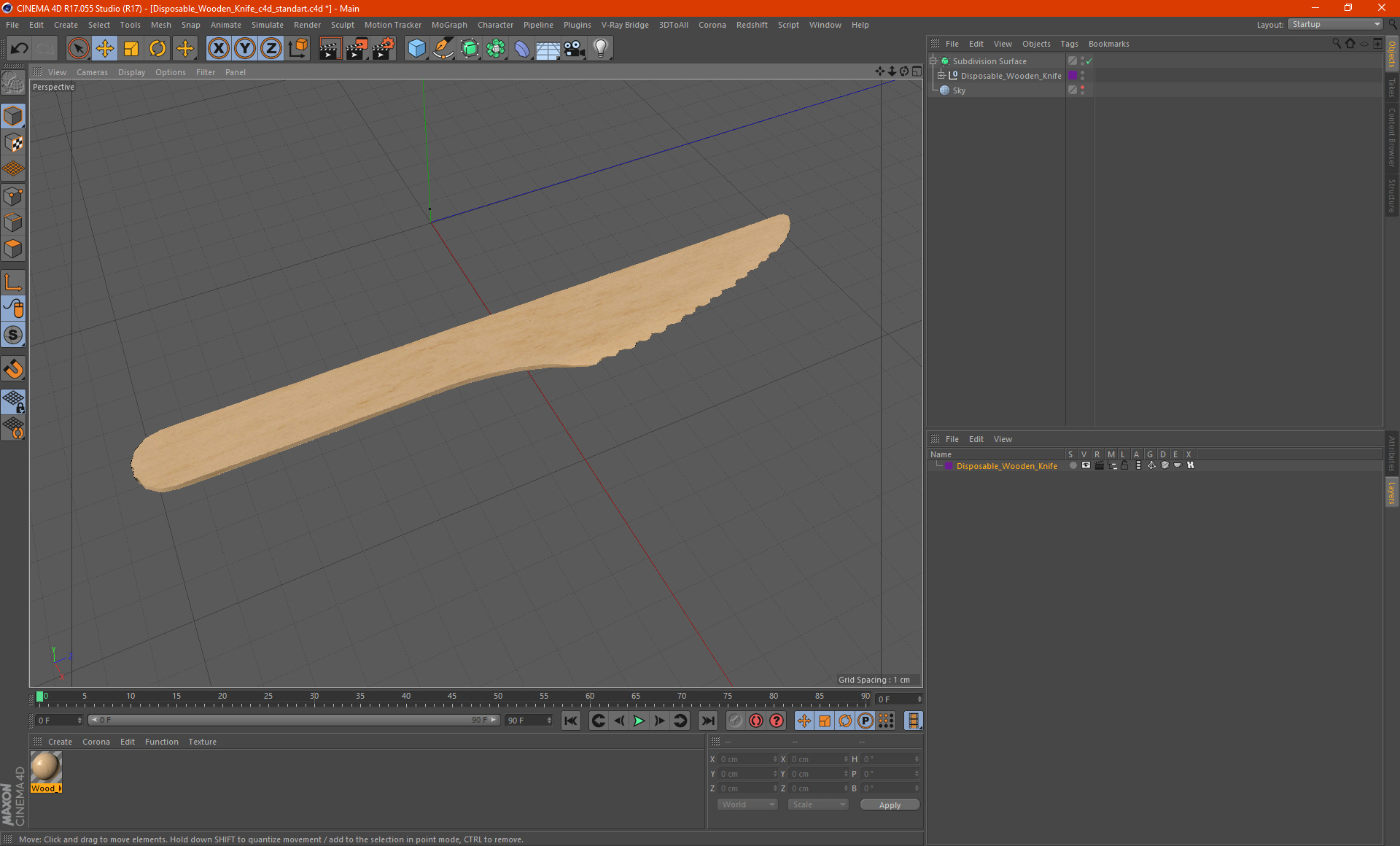Toggle Viewport Solo S icon
The height and width of the screenshot is (846, 1400).
13,335
